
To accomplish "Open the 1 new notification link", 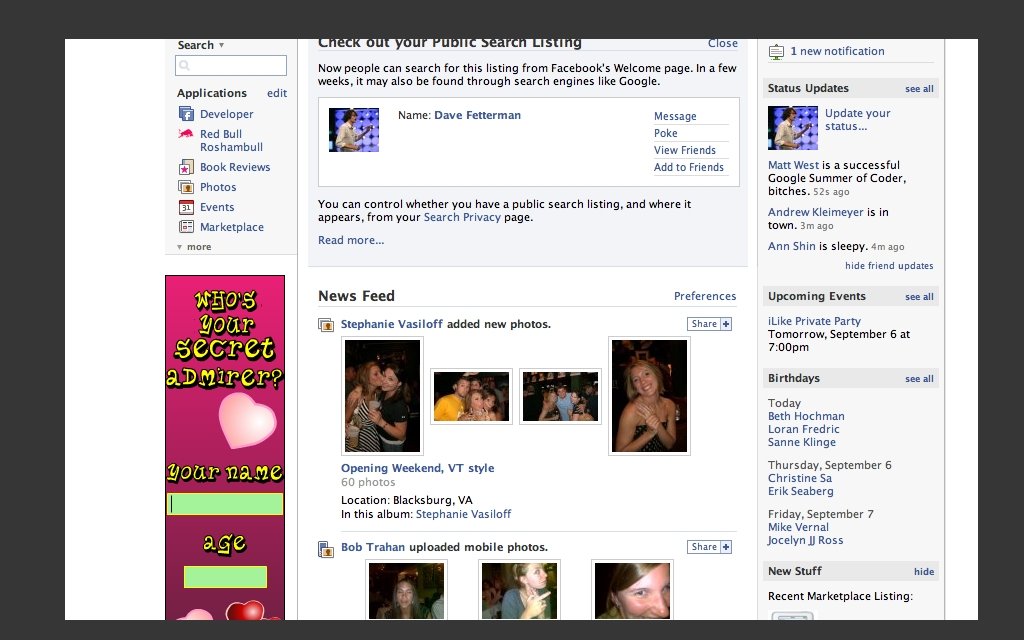I will (837, 51).
